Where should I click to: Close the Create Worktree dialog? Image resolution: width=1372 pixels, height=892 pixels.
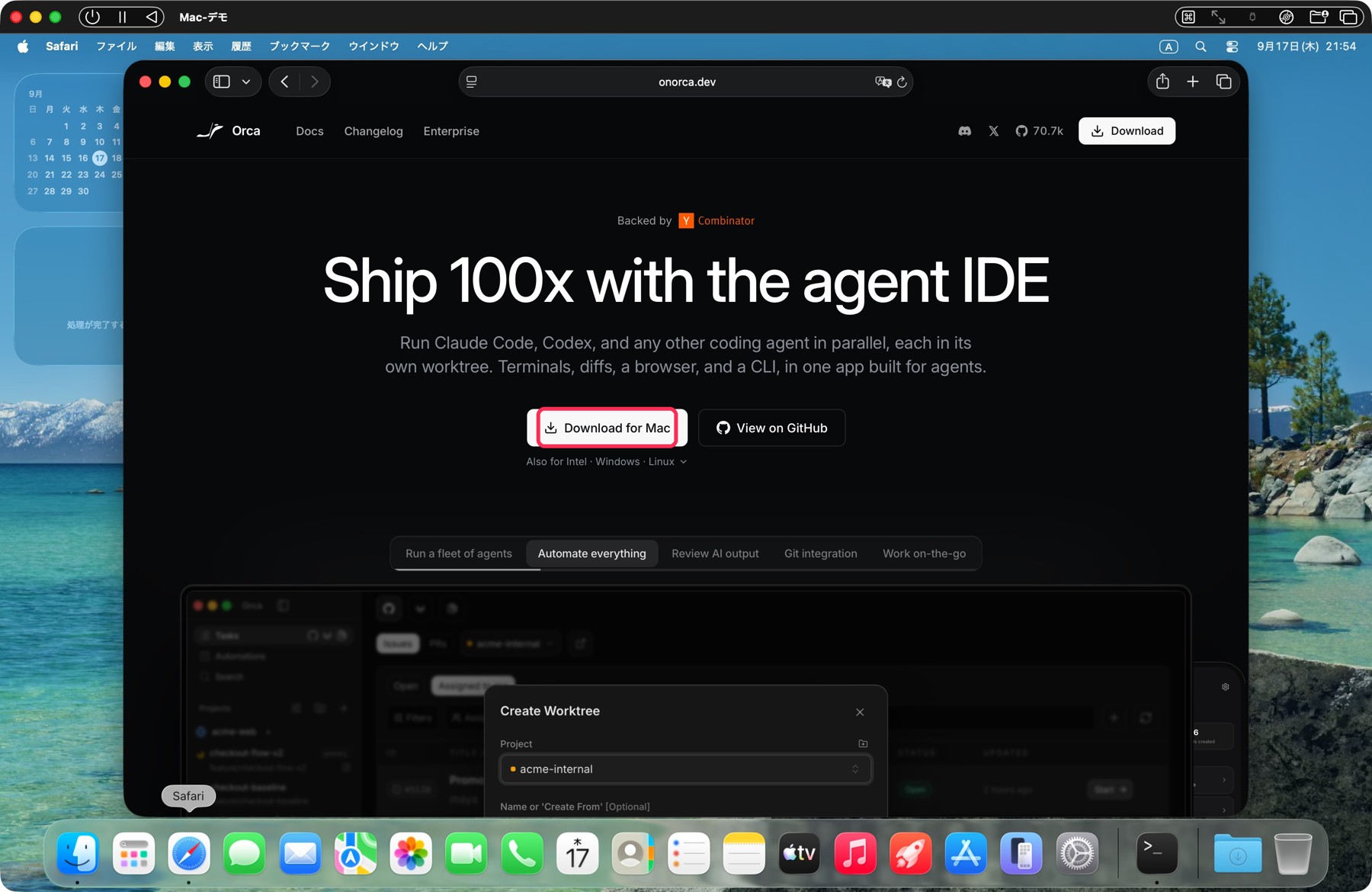pos(860,712)
